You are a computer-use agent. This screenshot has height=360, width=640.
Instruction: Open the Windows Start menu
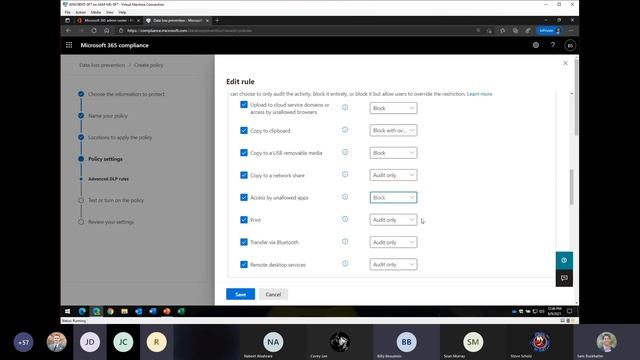click(68, 311)
